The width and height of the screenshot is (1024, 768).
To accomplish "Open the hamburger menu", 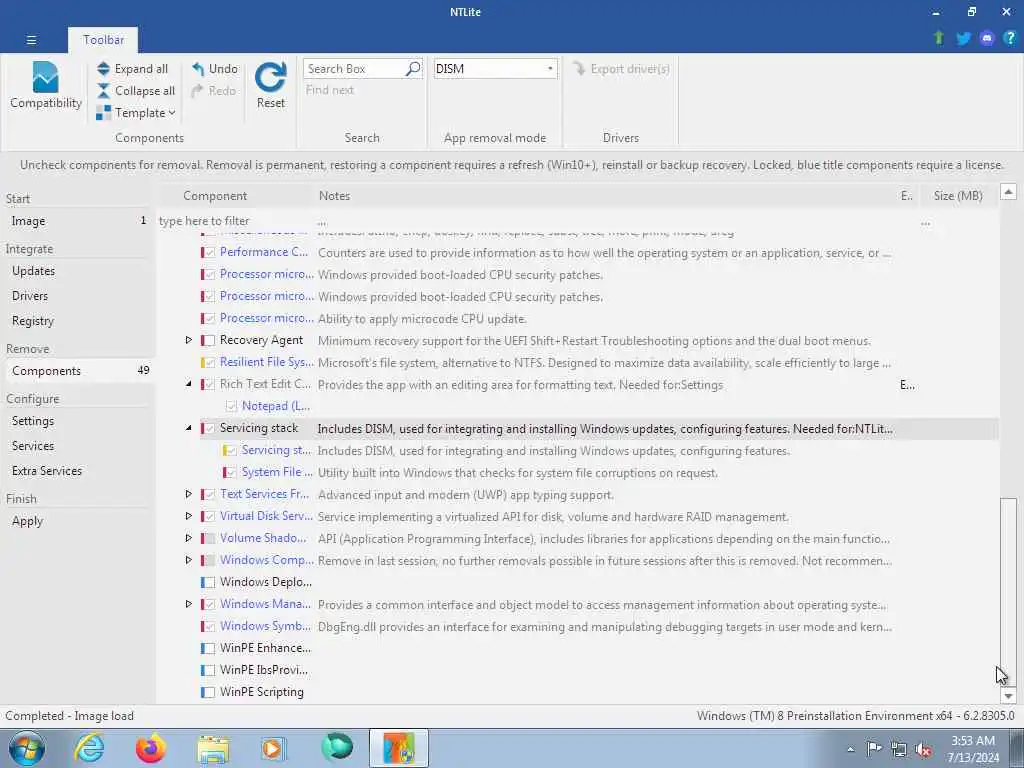I will [31, 40].
